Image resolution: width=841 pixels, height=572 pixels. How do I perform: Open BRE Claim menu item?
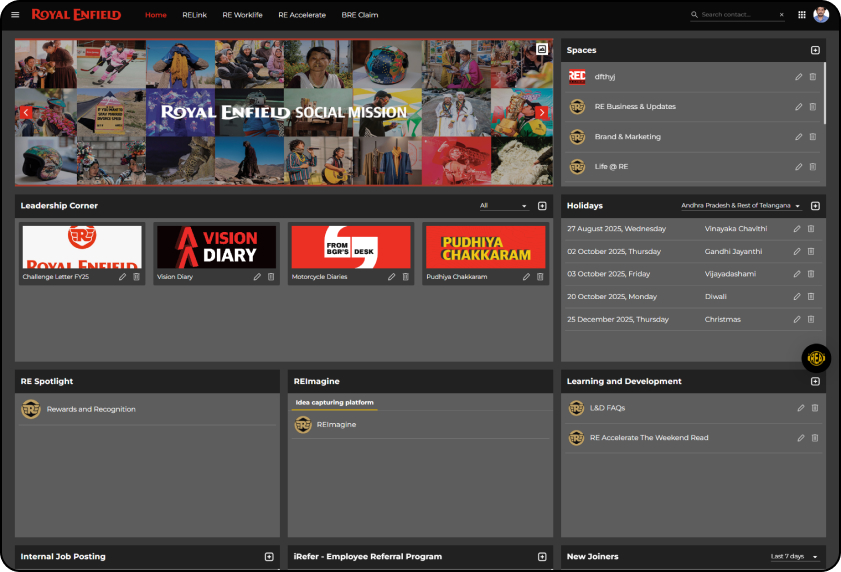coord(360,15)
